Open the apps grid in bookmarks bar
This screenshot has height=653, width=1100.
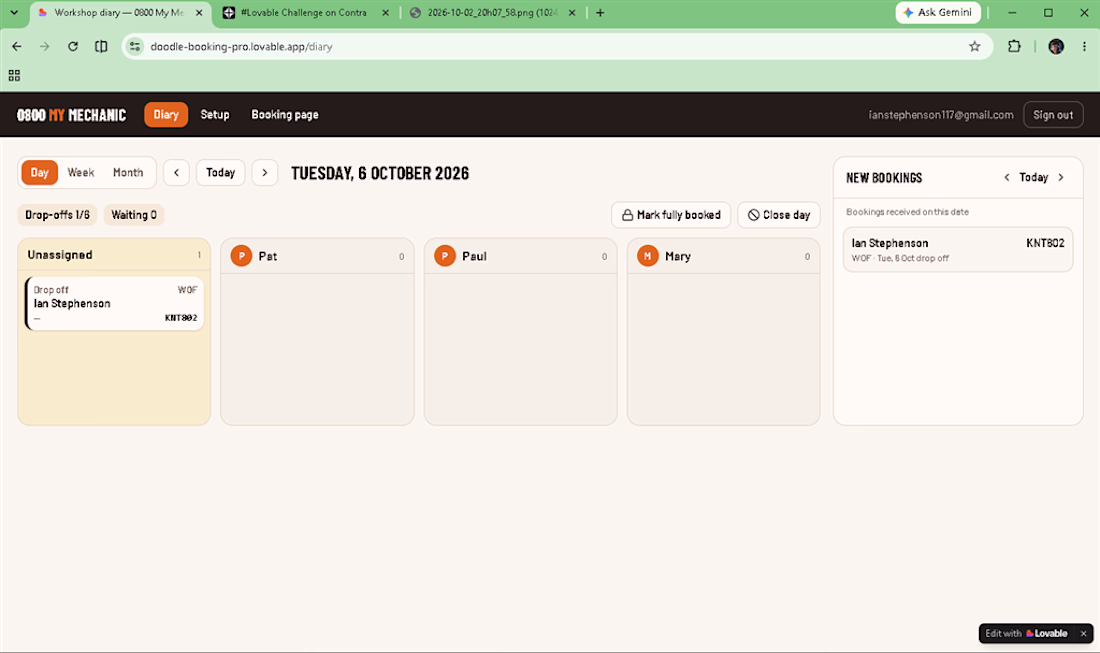pos(14,75)
